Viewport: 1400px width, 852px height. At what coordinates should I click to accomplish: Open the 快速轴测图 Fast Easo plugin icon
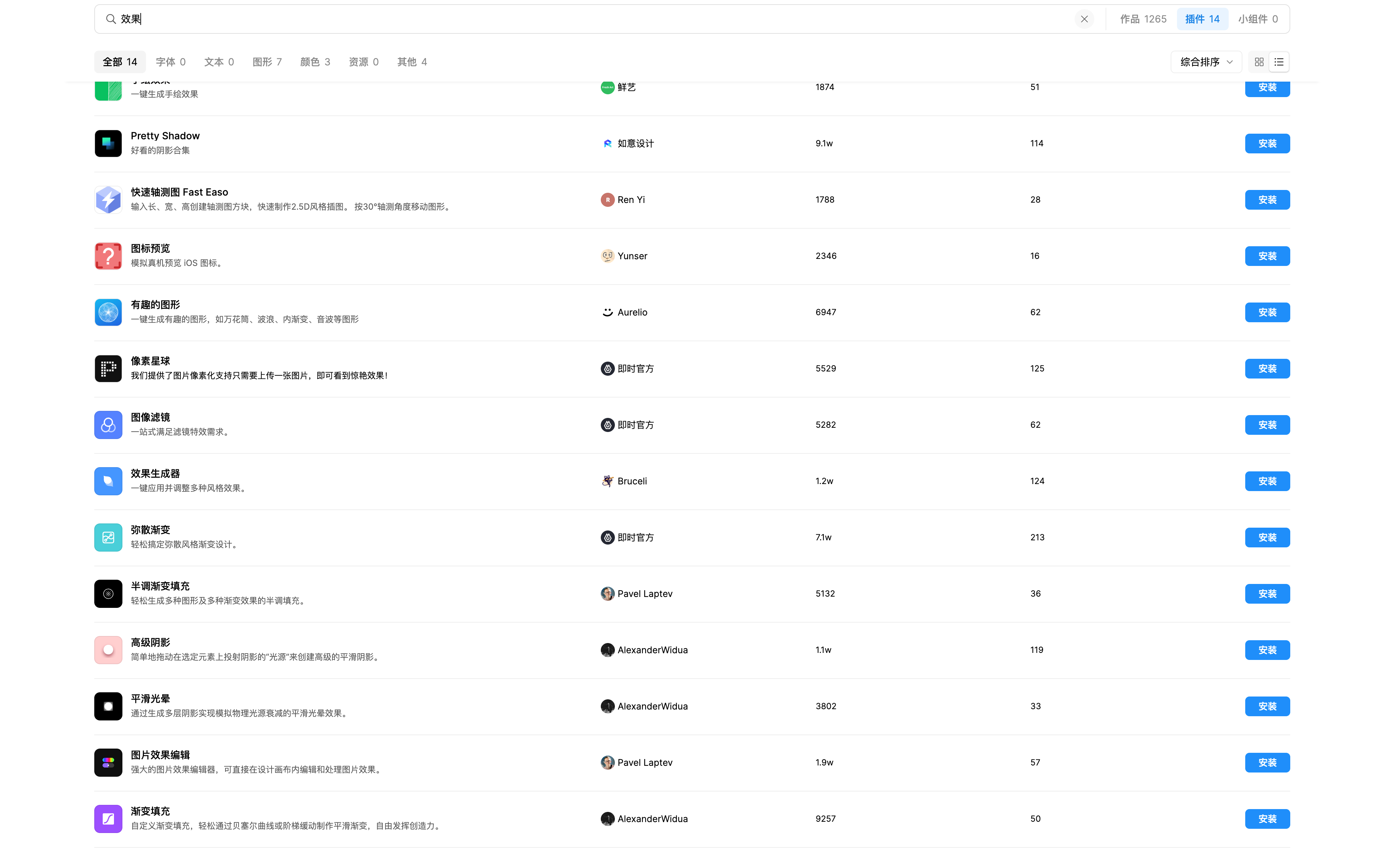(x=108, y=199)
